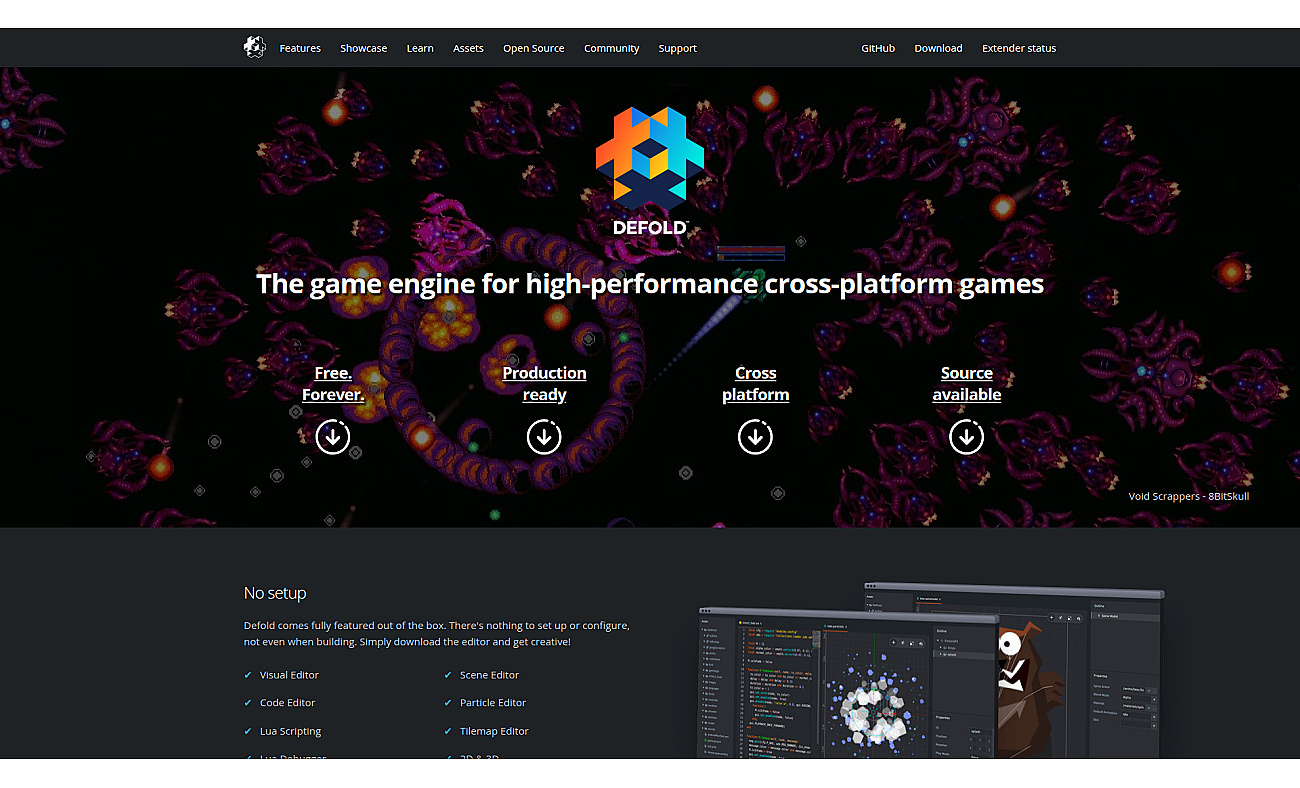Go to the Learn section

tap(420, 48)
